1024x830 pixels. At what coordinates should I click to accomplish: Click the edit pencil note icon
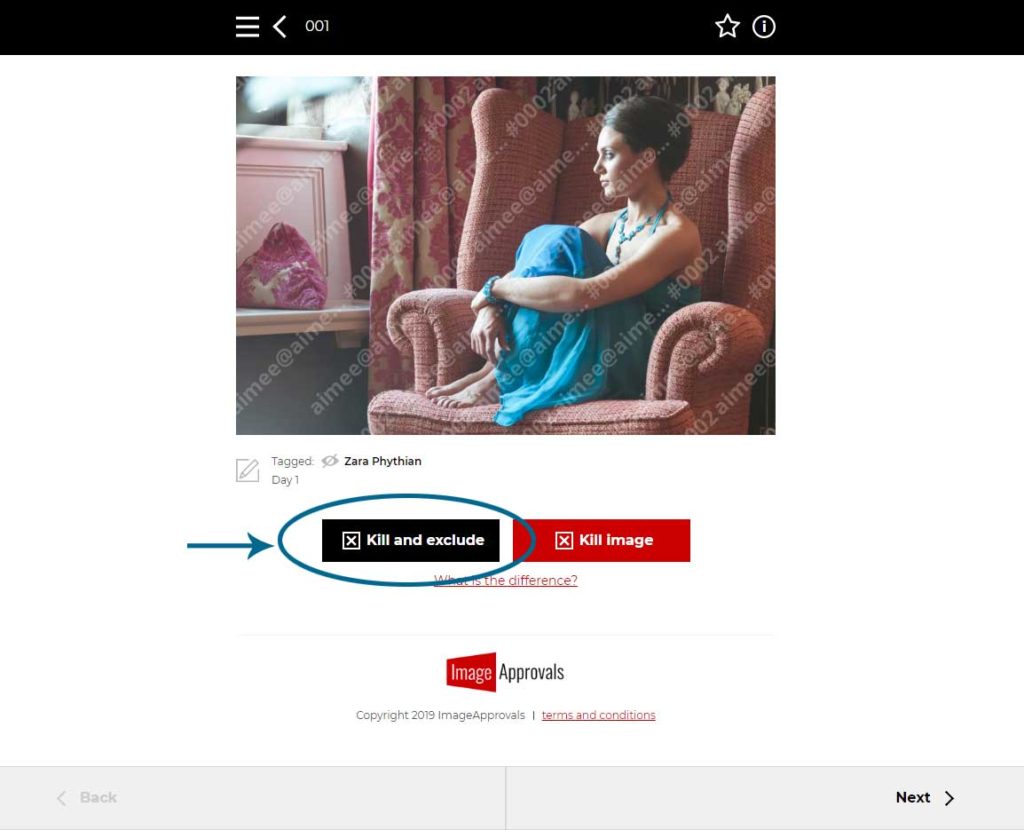[248, 470]
